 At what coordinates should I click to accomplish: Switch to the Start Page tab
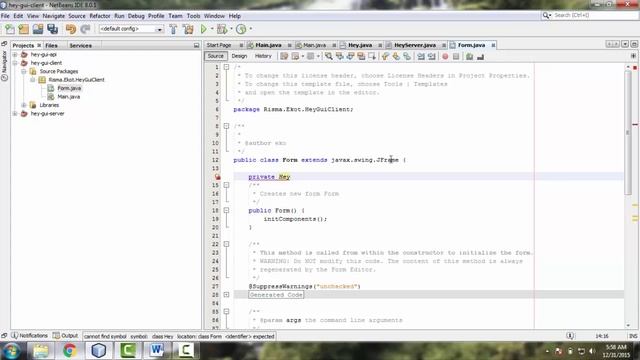tap(219, 45)
